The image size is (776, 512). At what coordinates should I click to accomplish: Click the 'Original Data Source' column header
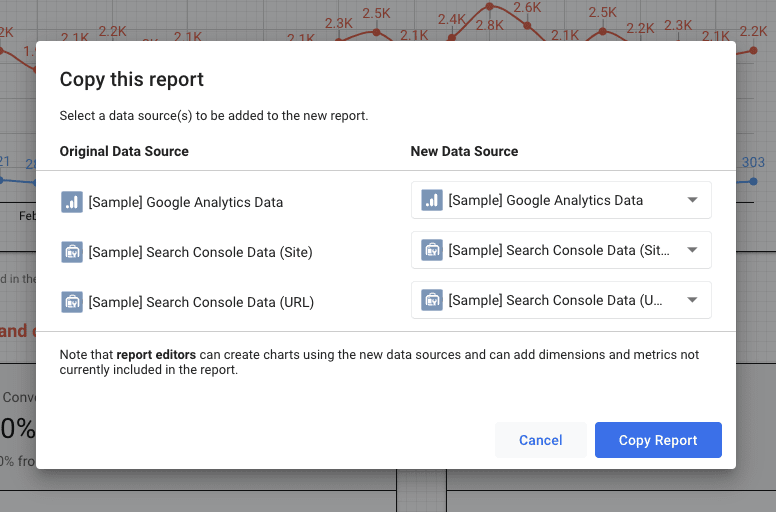tap(124, 151)
